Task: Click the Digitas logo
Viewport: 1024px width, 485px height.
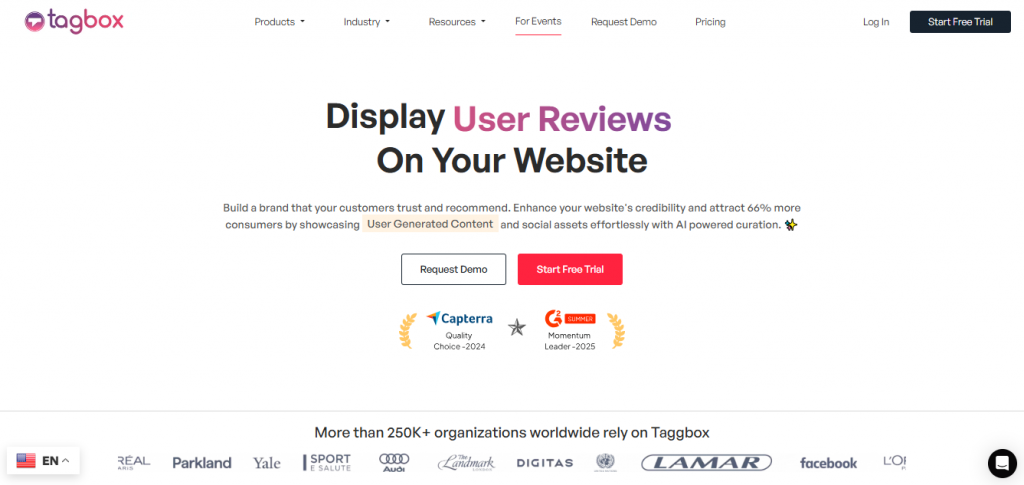Action: point(544,463)
